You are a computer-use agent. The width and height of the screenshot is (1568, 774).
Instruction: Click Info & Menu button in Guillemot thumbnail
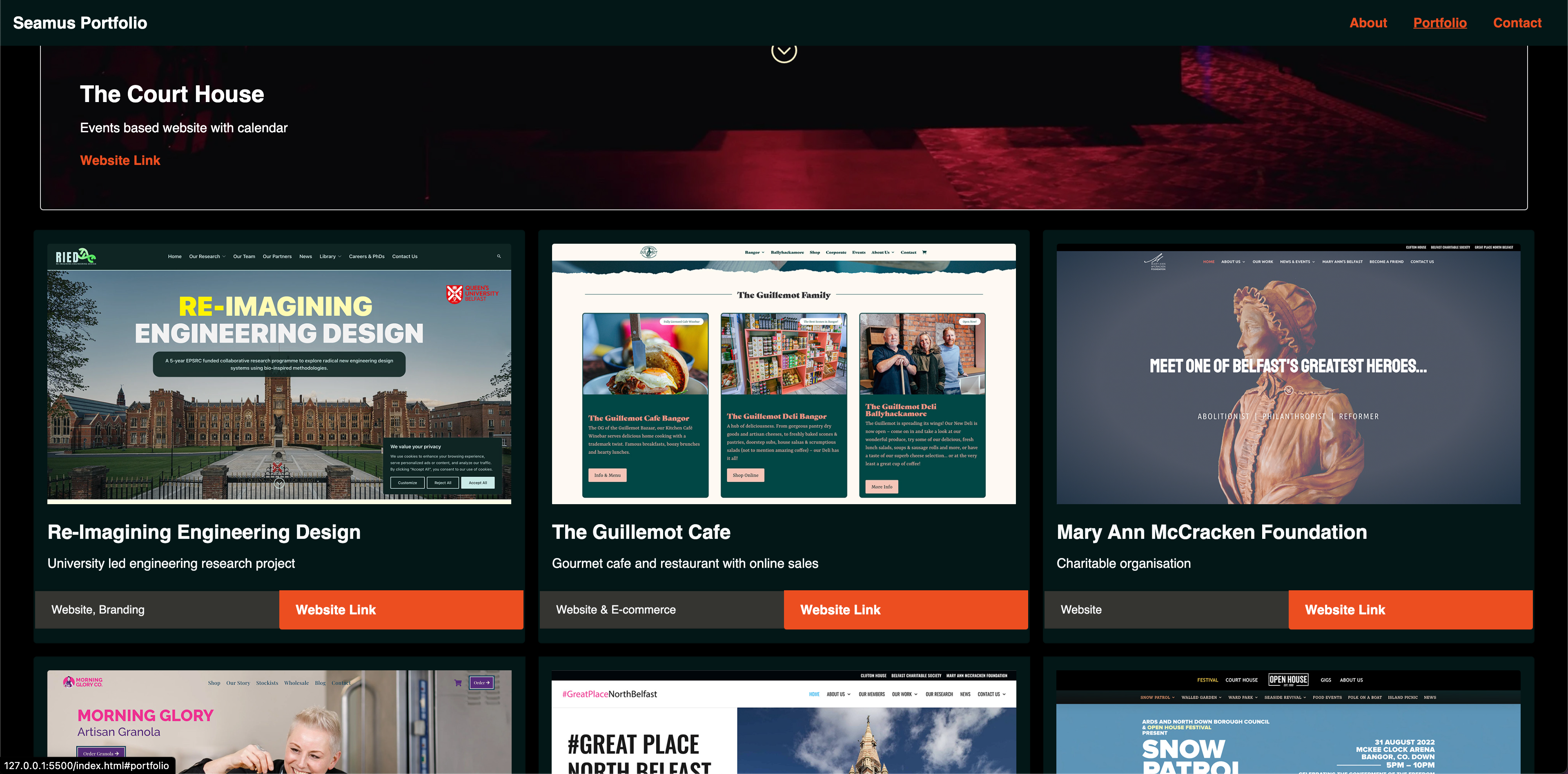coord(607,475)
